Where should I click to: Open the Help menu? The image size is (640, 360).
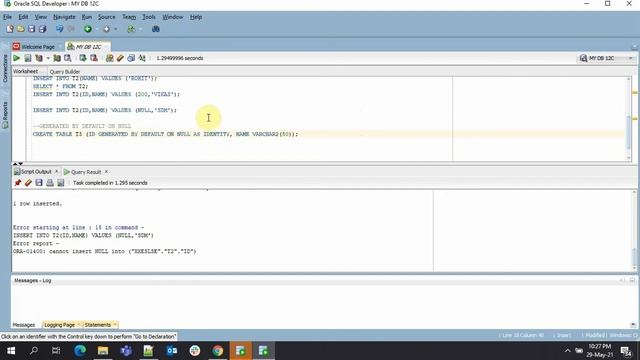(196, 17)
